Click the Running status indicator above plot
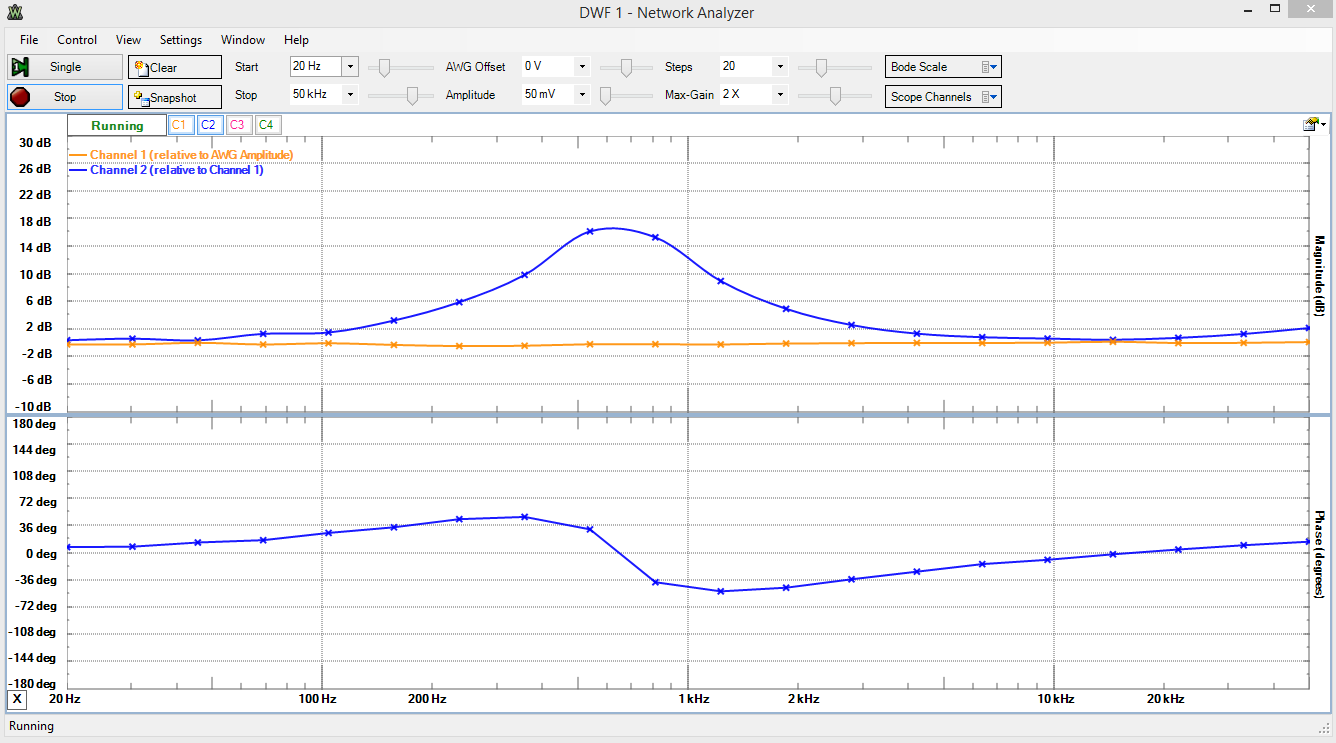This screenshot has height=743, width=1336. [117, 126]
